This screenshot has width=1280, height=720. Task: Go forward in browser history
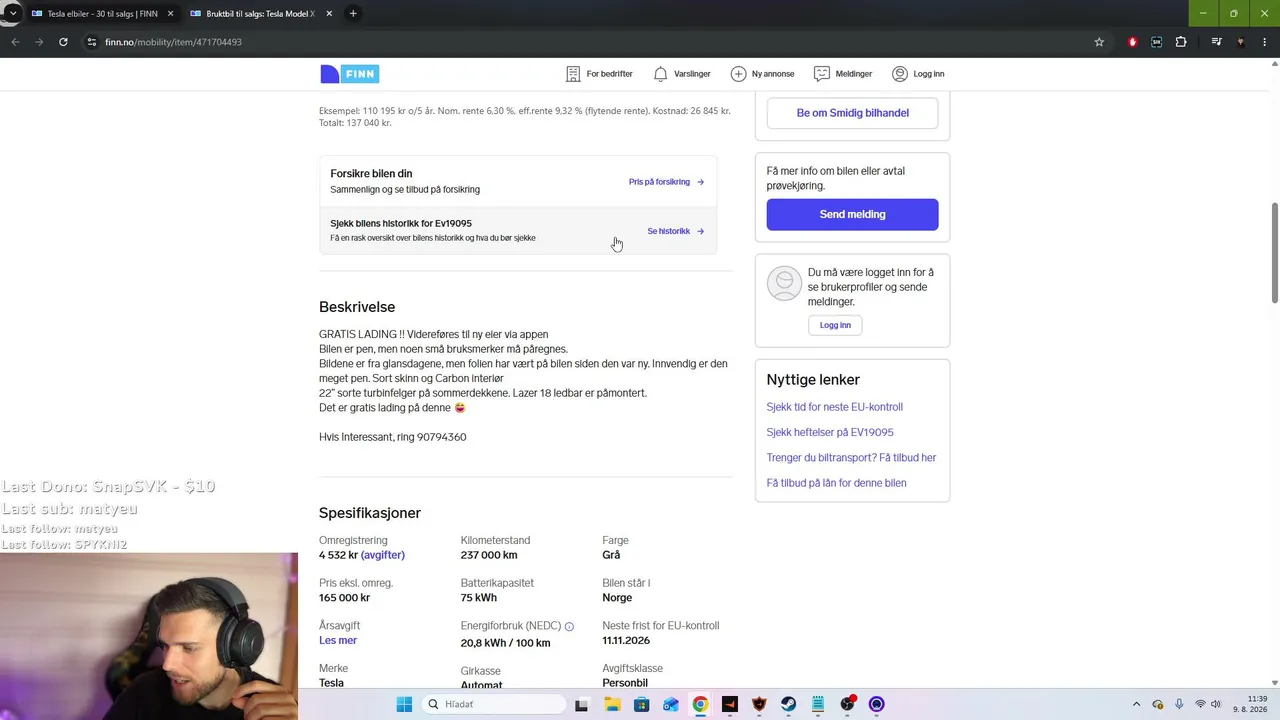(39, 42)
